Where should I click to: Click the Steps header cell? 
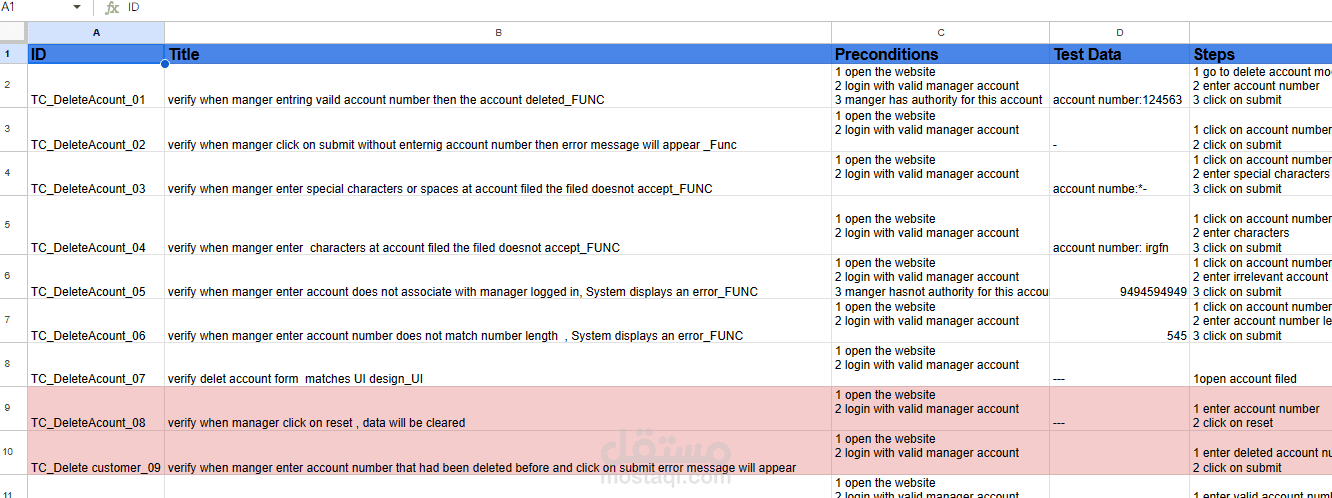(x=1261, y=54)
